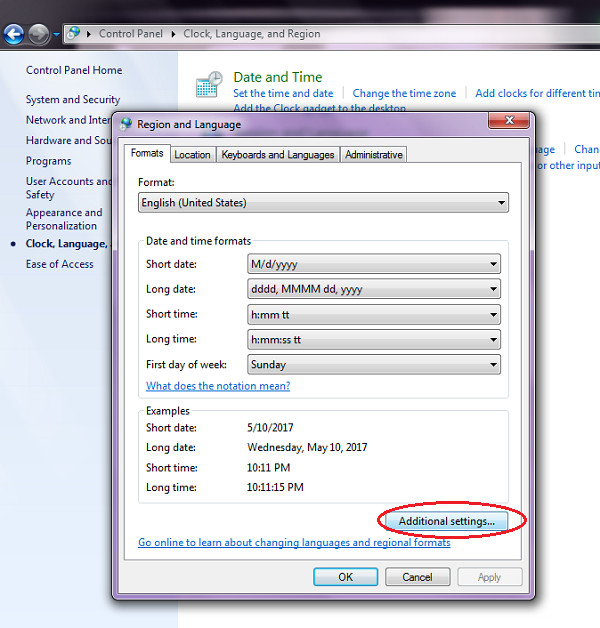The width and height of the screenshot is (600, 628).
Task: Click the Control Panel address bar icon
Action: pos(74,34)
